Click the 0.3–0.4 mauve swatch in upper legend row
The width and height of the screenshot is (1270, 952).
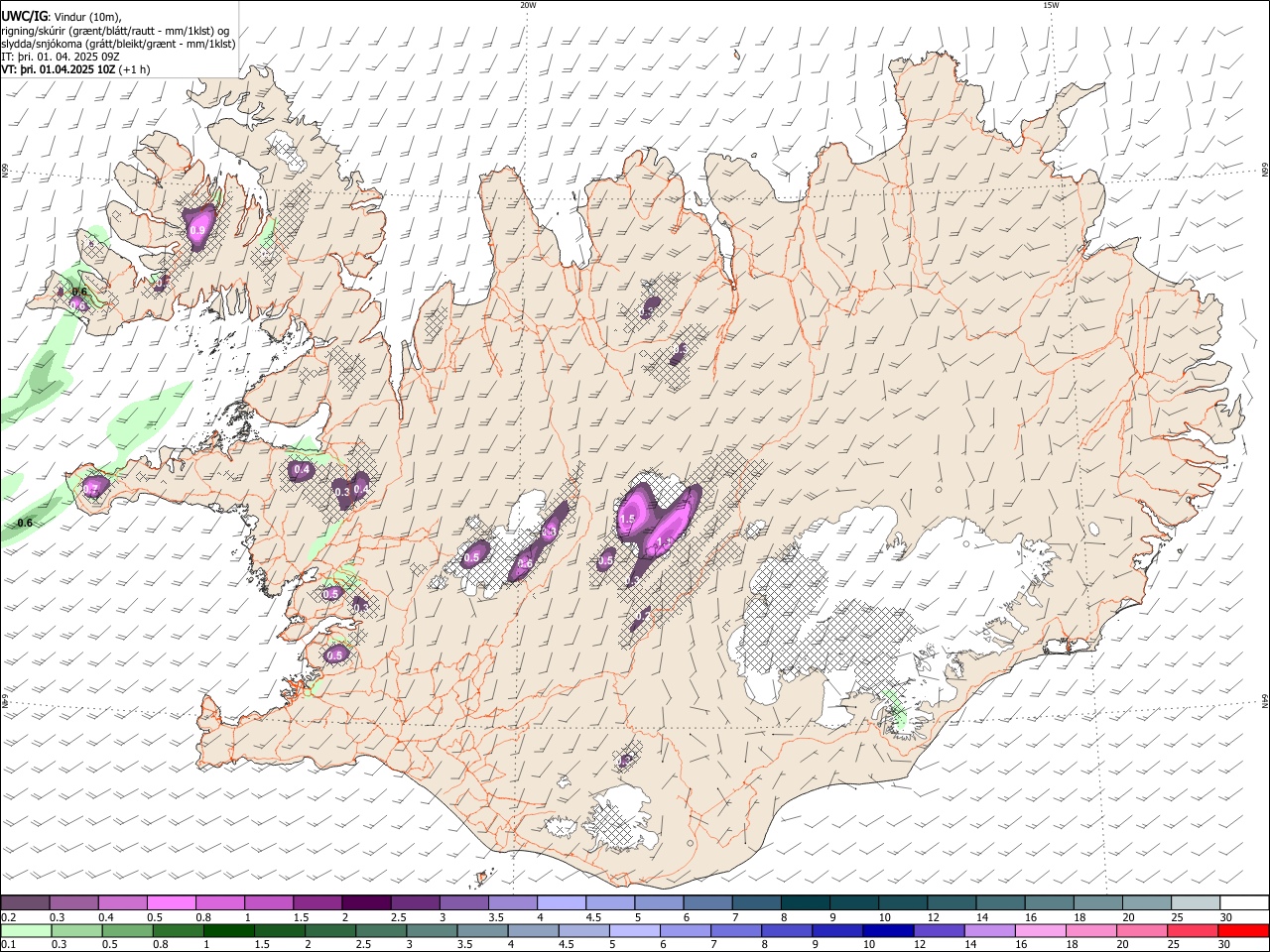coord(74,902)
